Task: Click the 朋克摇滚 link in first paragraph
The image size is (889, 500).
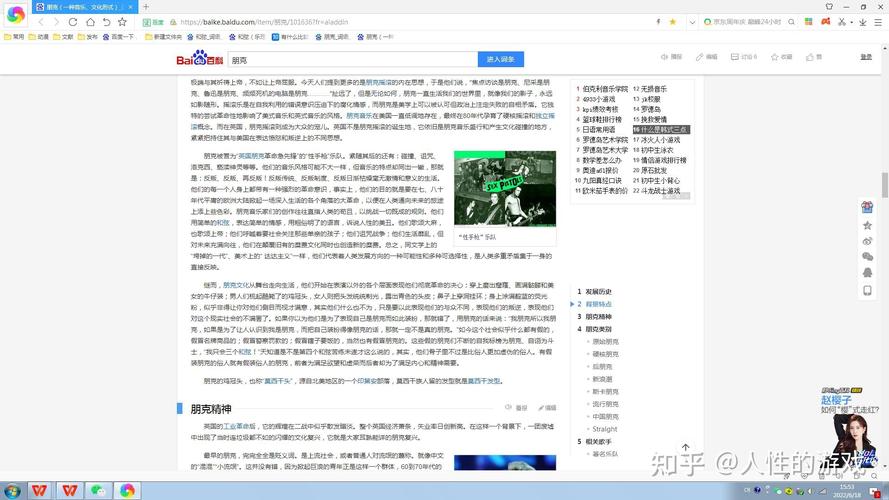Action: [x=378, y=83]
